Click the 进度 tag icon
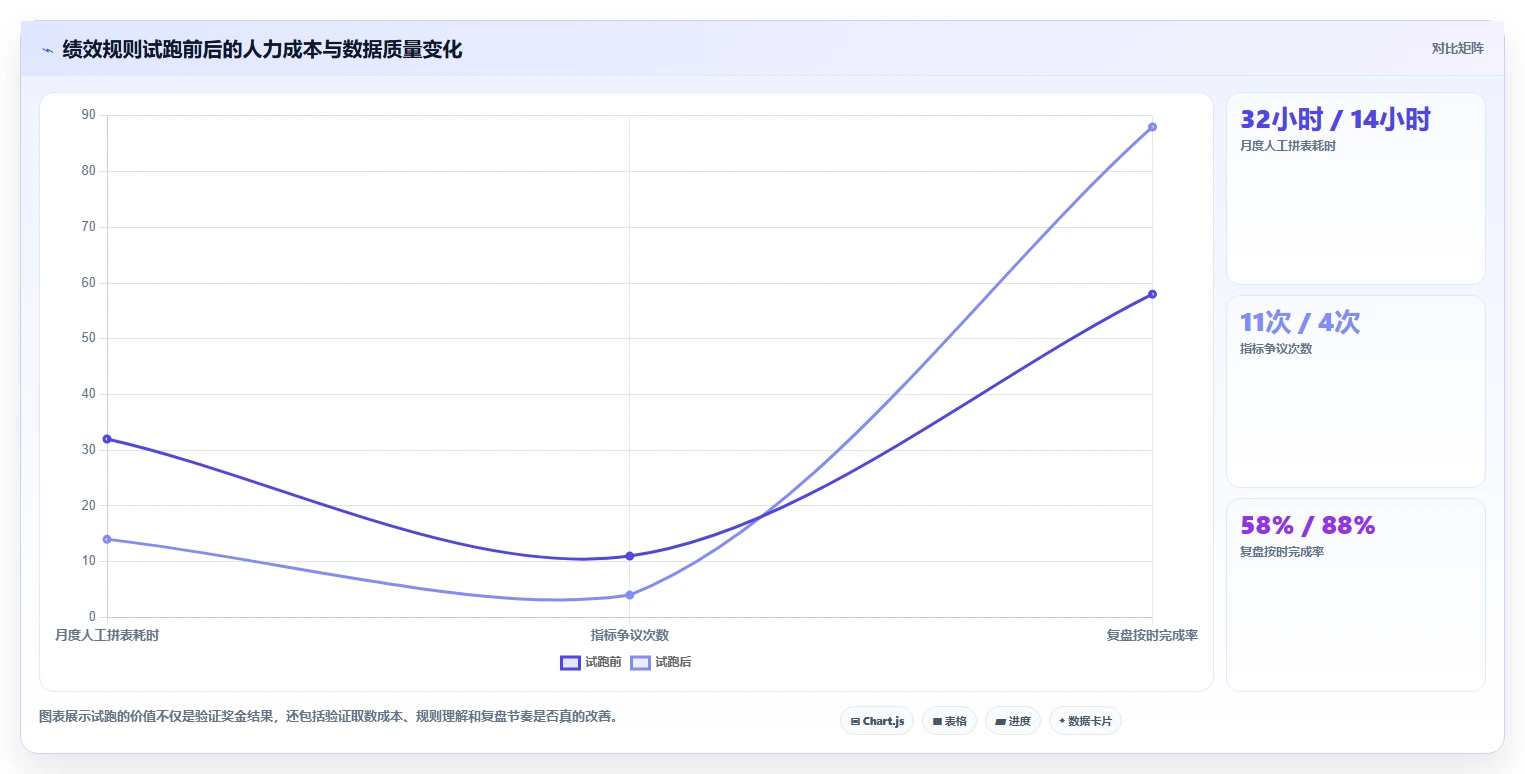The width and height of the screenshot is (1525, 774). coord(1000,721)
